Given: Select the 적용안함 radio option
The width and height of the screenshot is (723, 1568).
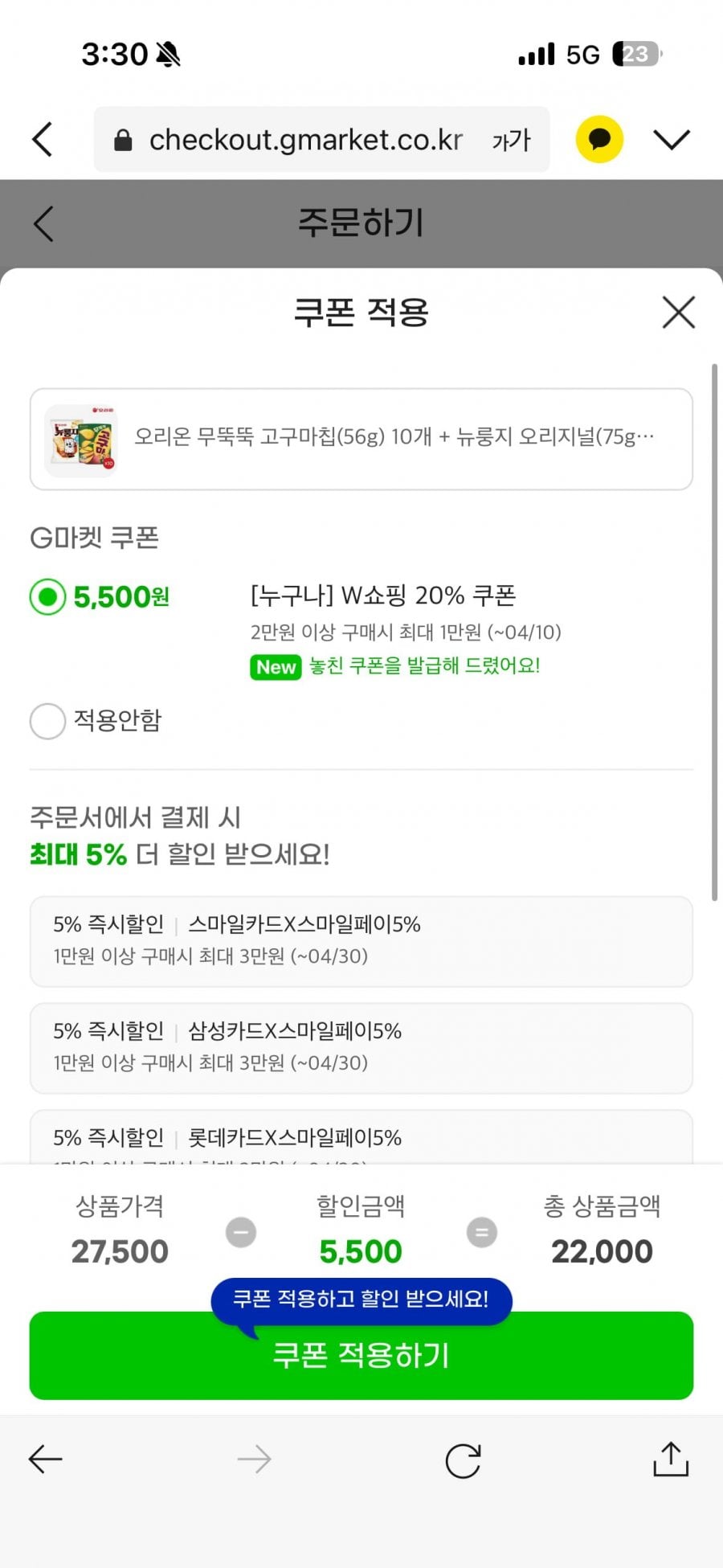Looking at the screenshot, I should [x=48, y=721].
